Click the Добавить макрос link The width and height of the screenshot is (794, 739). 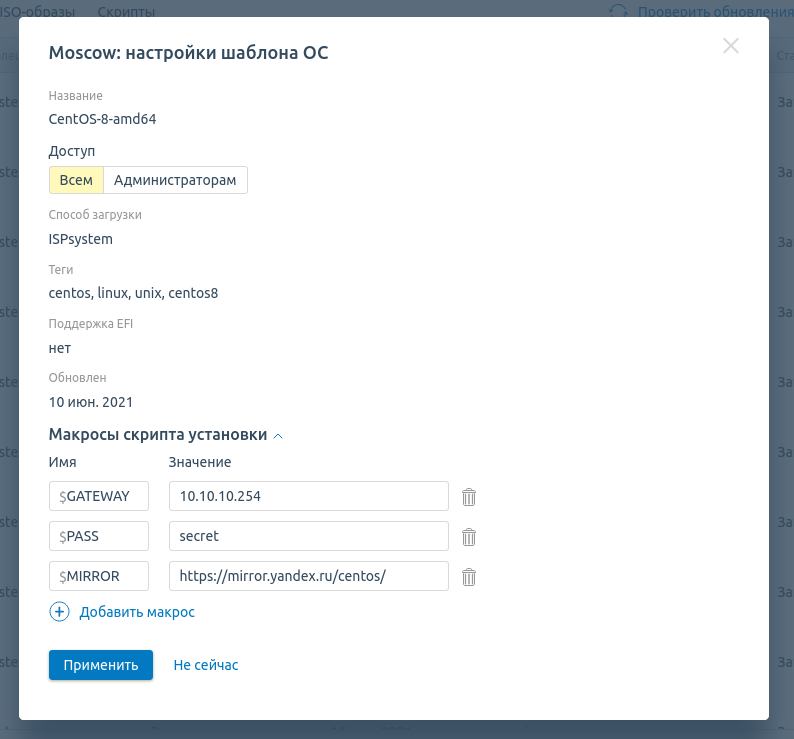click(x=137, y=612)
